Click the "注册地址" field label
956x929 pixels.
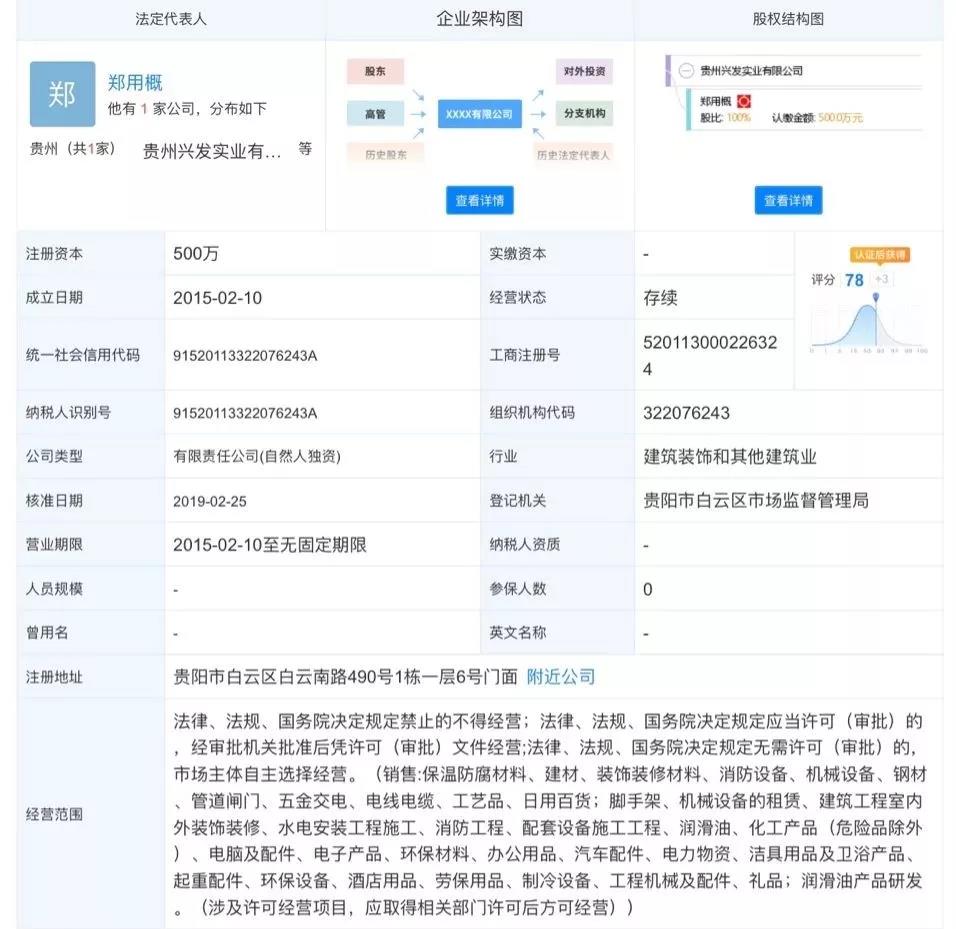[54, 677]
